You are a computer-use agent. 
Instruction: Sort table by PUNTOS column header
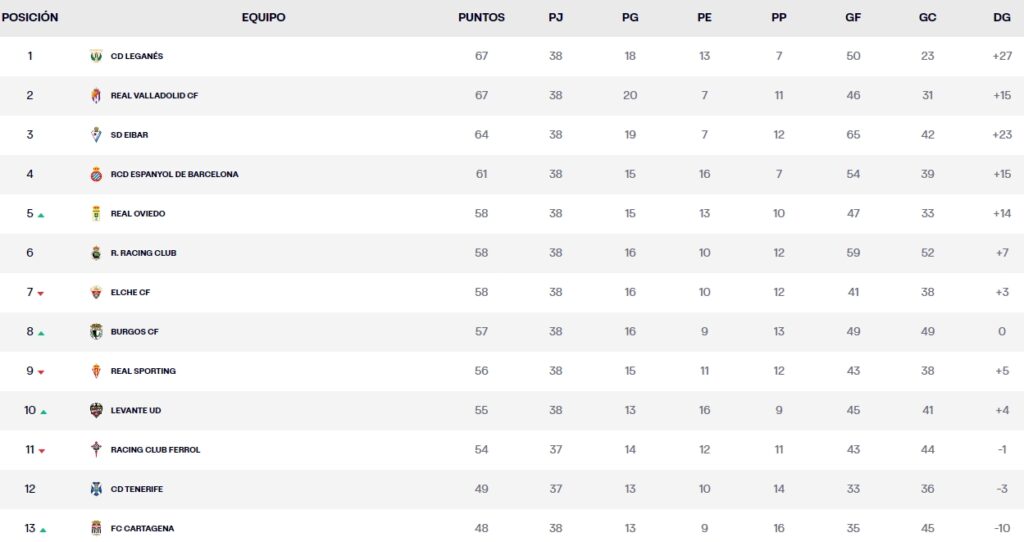(x=481, y=18)
